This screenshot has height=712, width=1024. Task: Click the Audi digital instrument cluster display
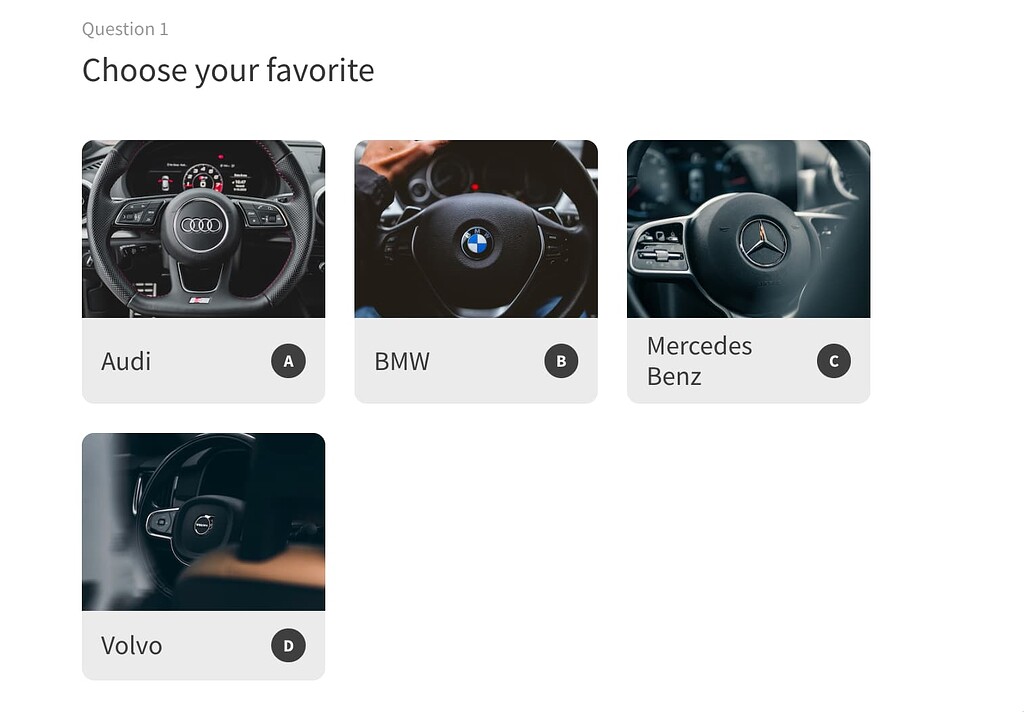204,172
